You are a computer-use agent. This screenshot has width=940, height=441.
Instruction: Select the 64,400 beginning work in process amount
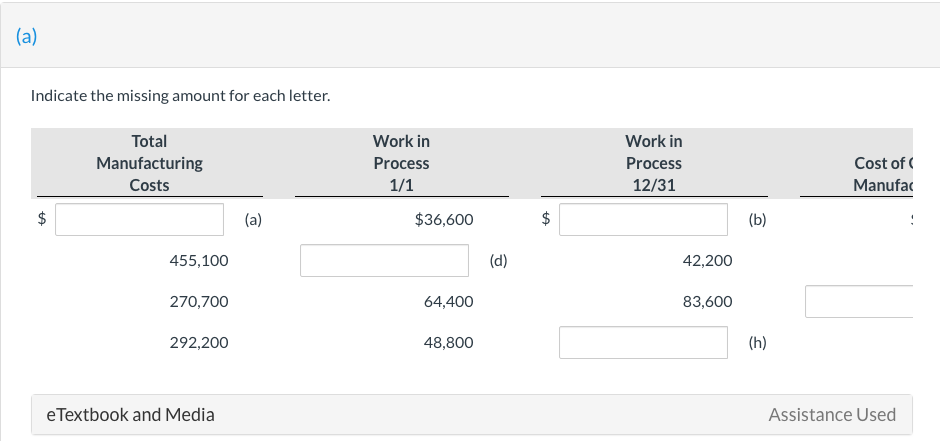click(x=449, y=302)
